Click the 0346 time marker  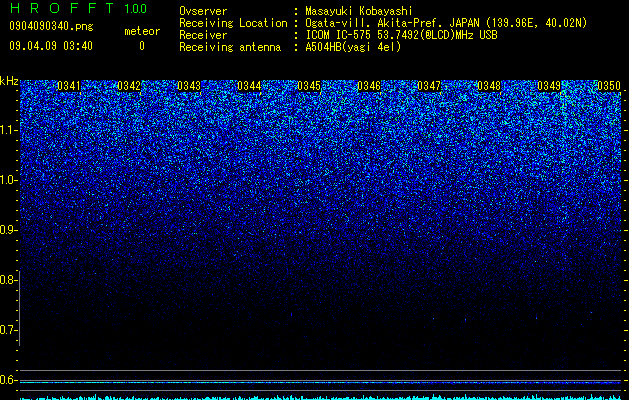(x=369, y=86)
